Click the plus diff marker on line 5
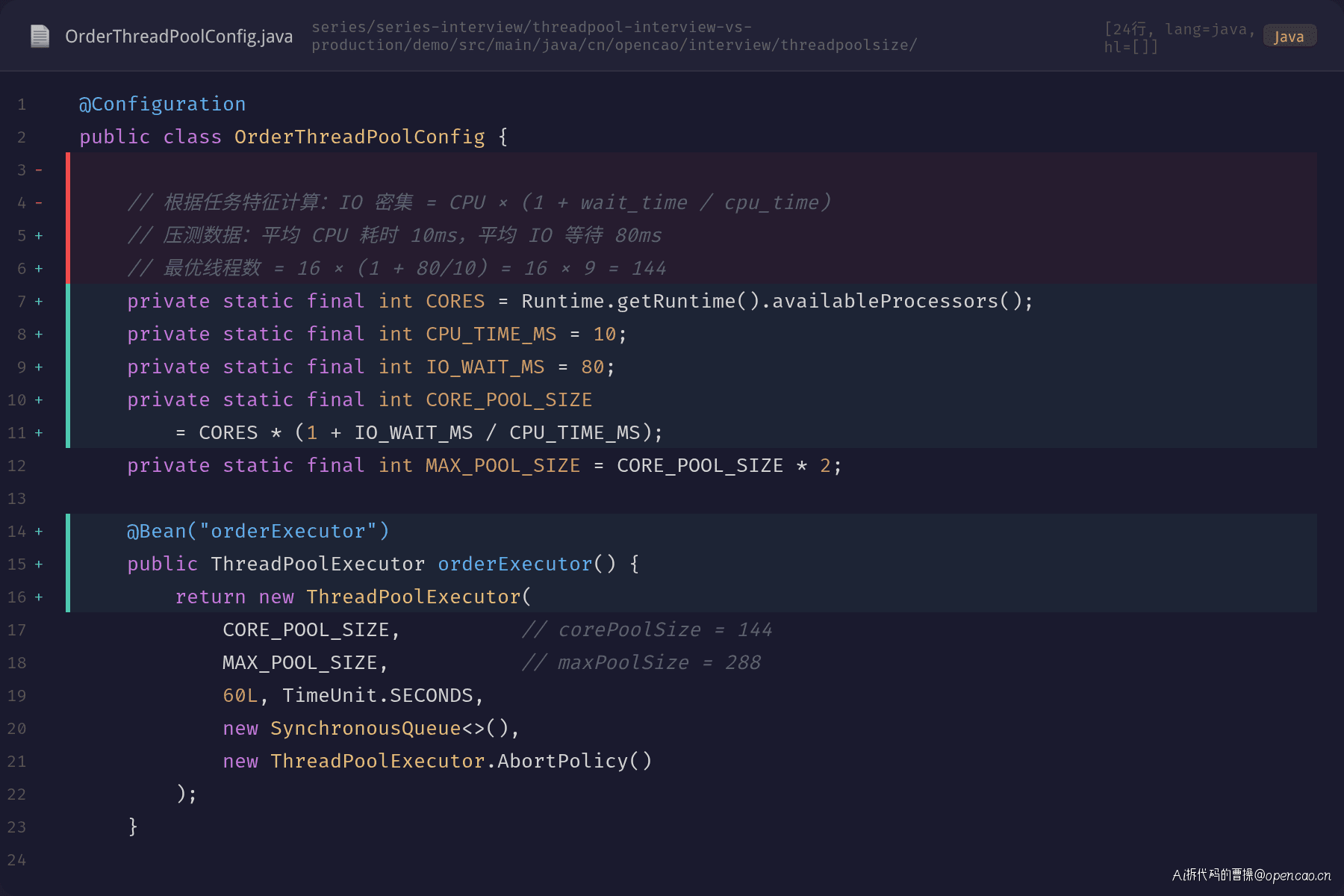 pos(39,236)
